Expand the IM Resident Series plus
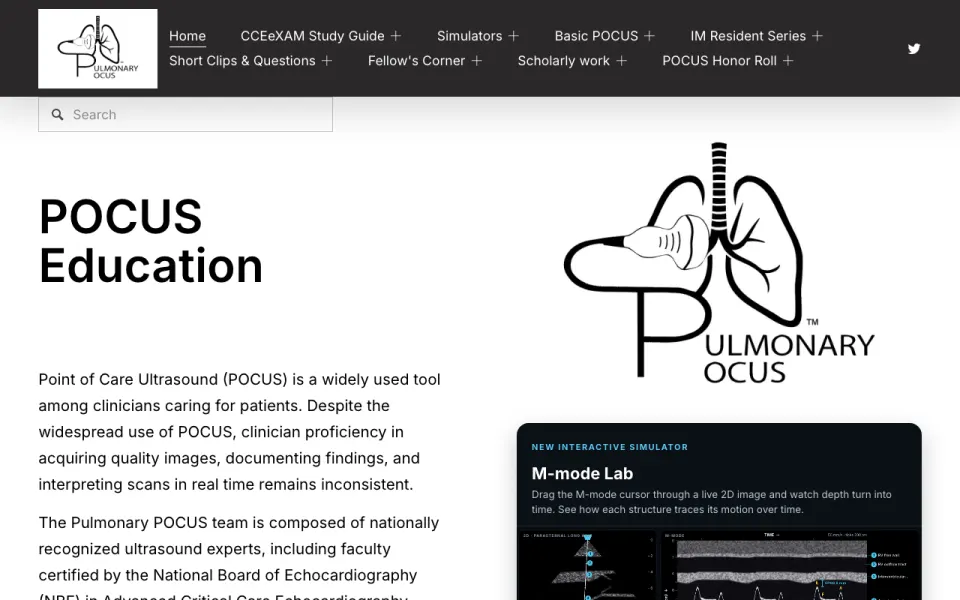960x600 pixels. click(x=817, y=36)
